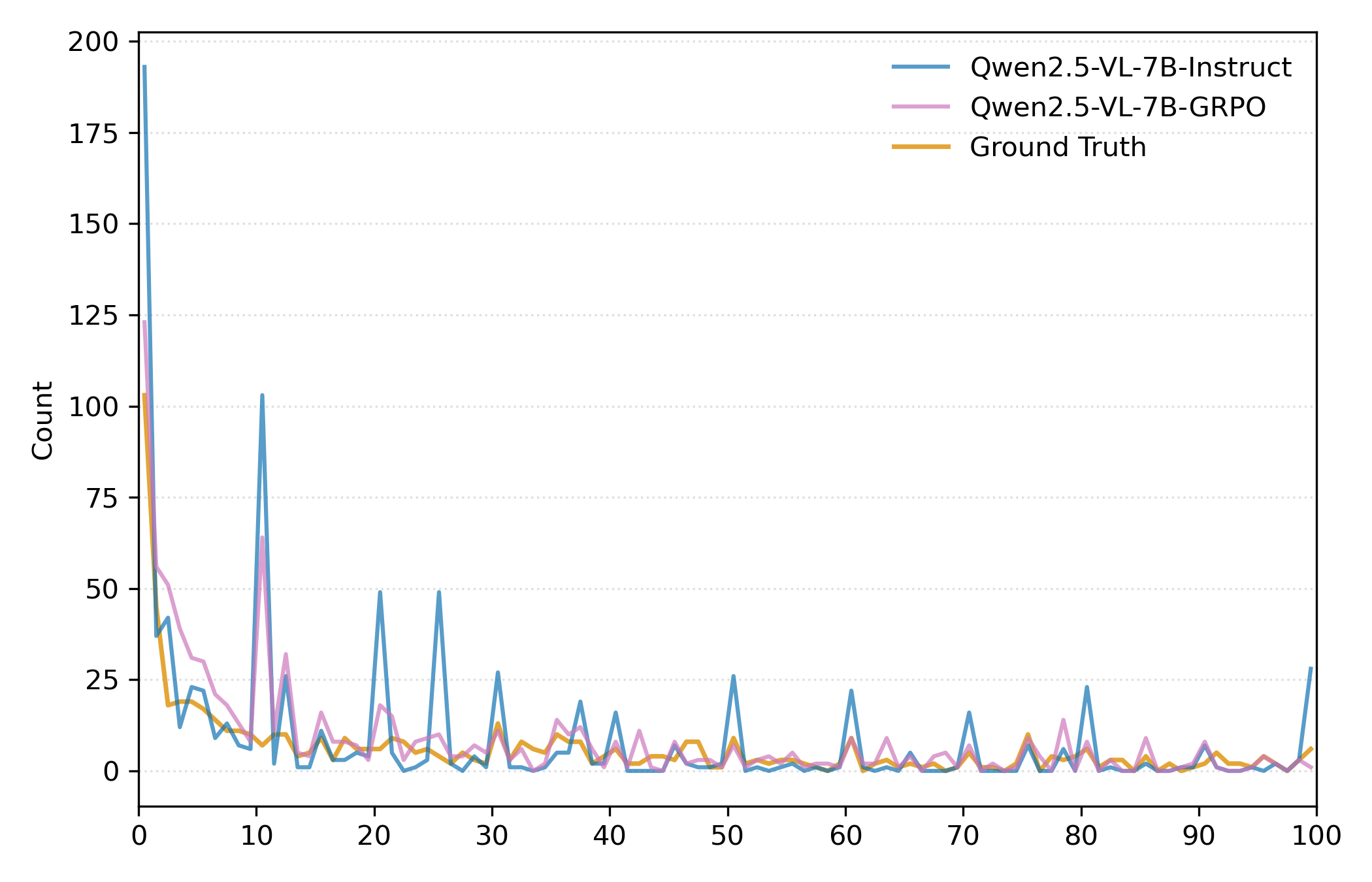Click the 175 tick label on y-axis
The width and height of the screenshot is (1372, 882).
[93, 134]
